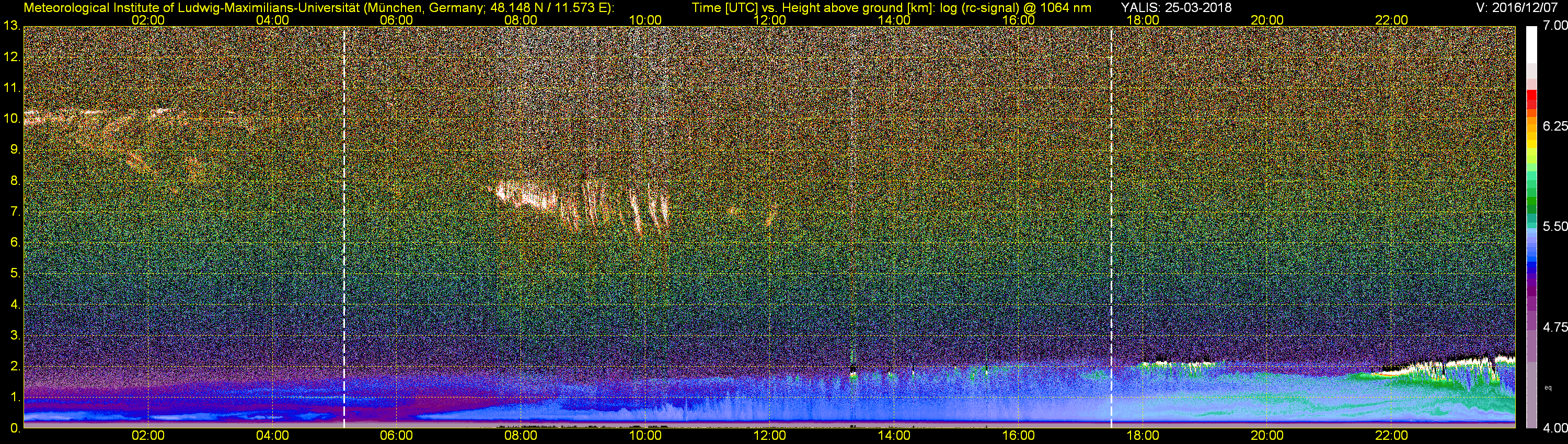Image resolution: width=1568 pixels, height=444 pixels.
Task: Click the 10:00 label on the top time axis
Action: pyautogui.click(x=645, y=20)
